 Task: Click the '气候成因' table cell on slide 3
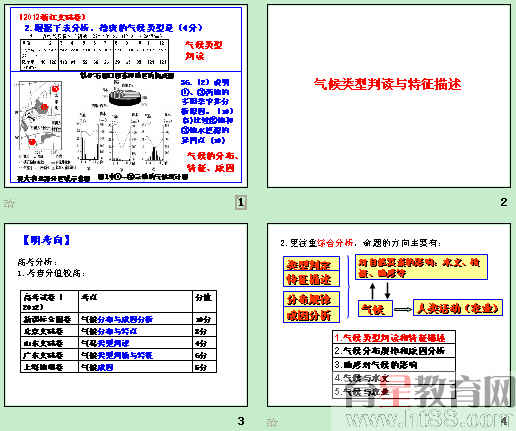click(135, 367)
